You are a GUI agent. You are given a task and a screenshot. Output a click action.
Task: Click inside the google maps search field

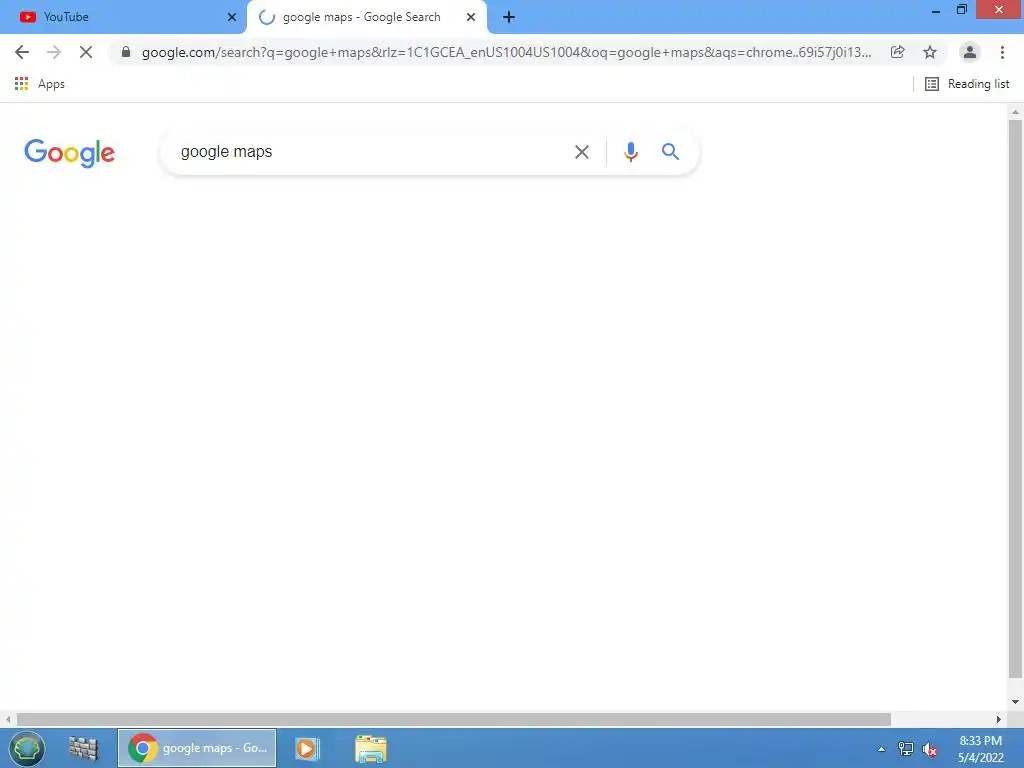click(x=372, y=152)
